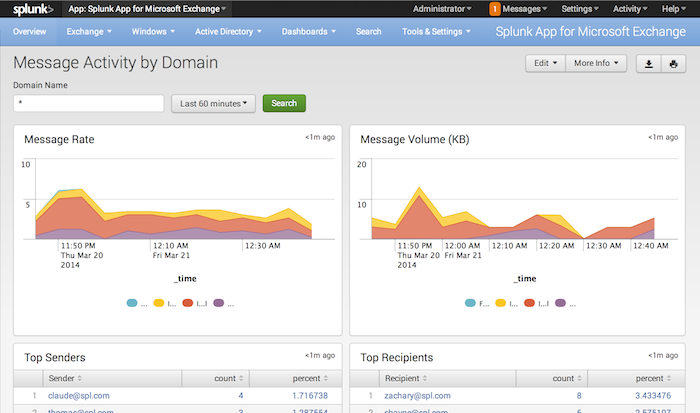The width and height of the screenshot is (700, 413).
Task: Toggle the blue series in Message Rate legend
Action: coord(137,303)
